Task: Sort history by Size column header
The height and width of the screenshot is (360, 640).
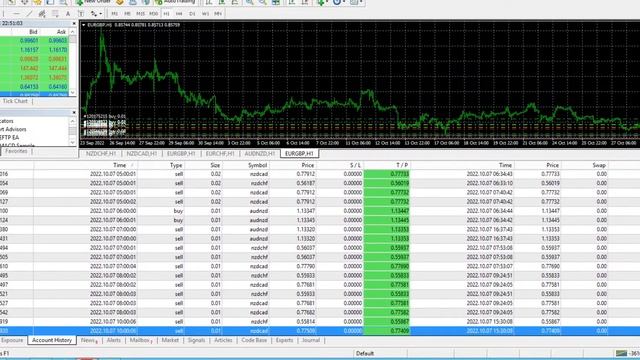Action: tap(215, 165)
